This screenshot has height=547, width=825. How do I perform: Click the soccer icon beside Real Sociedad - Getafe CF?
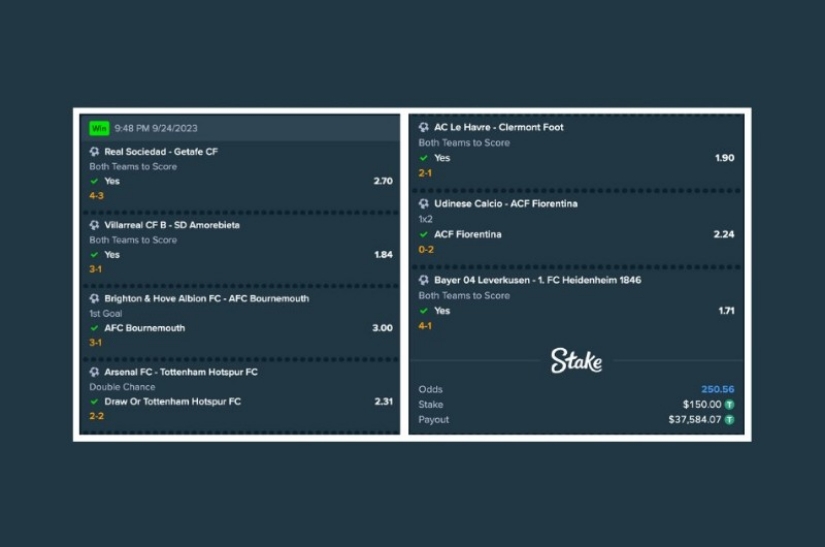[94, 151]
